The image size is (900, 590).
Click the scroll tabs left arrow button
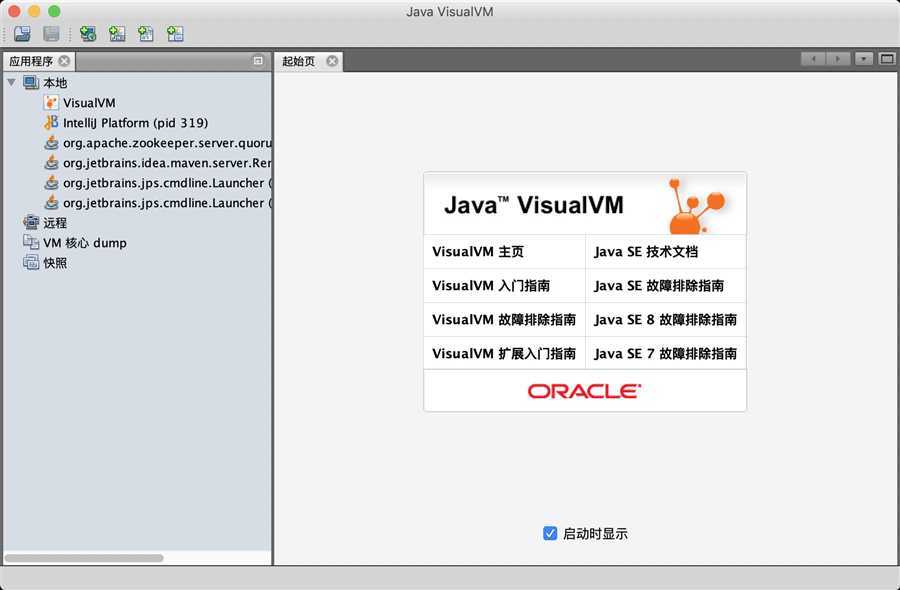(813, 59)
